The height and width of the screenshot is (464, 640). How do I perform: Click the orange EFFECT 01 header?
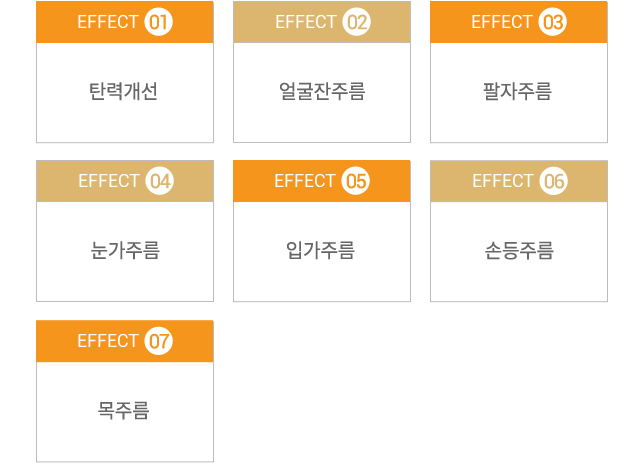[x=125, y=22]
